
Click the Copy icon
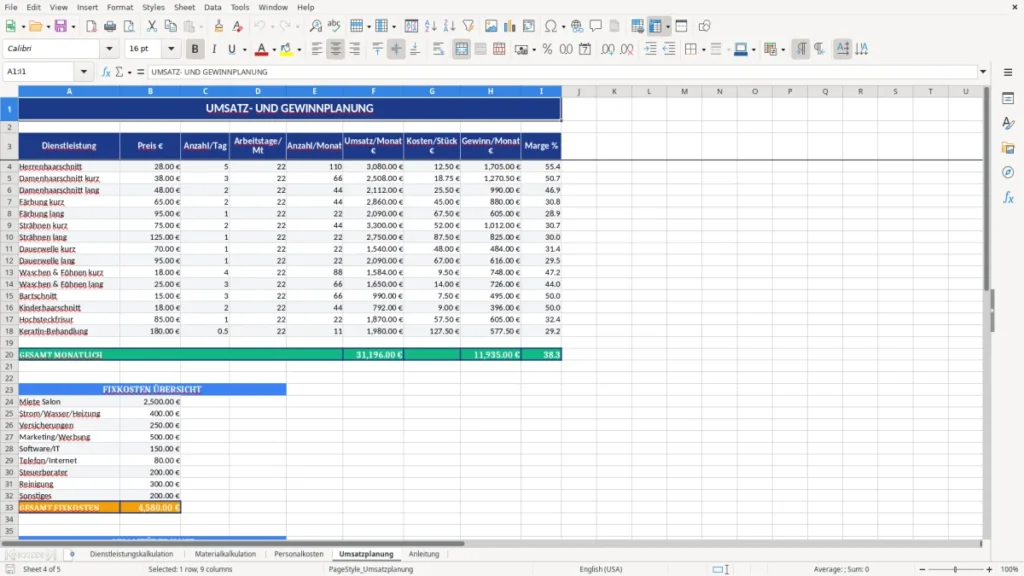pyautogui.click(x=170, y=26)
